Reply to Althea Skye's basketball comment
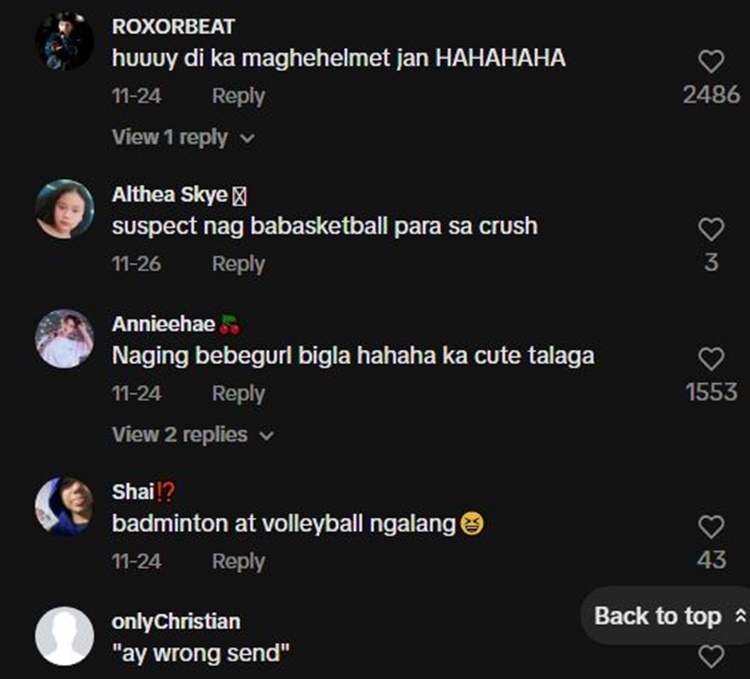This screenshot has height=679, width=750. tap(238, 264)
